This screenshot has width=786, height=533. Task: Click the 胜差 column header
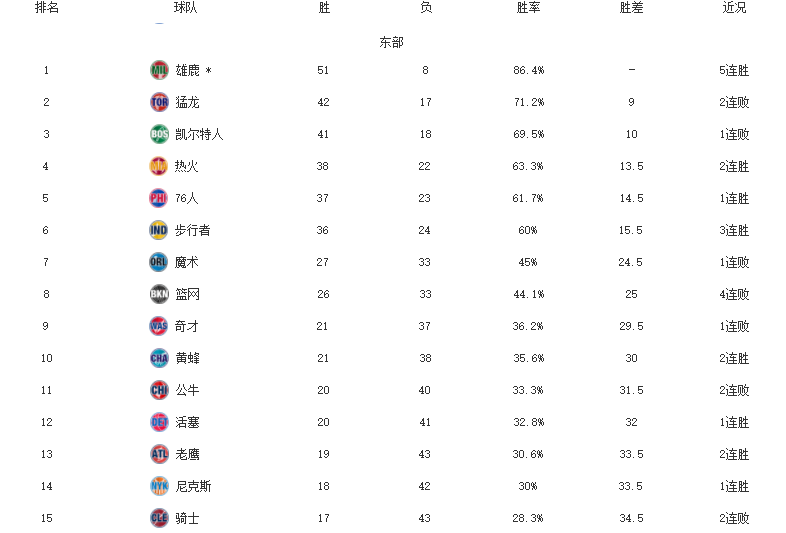tap(631, 8)
